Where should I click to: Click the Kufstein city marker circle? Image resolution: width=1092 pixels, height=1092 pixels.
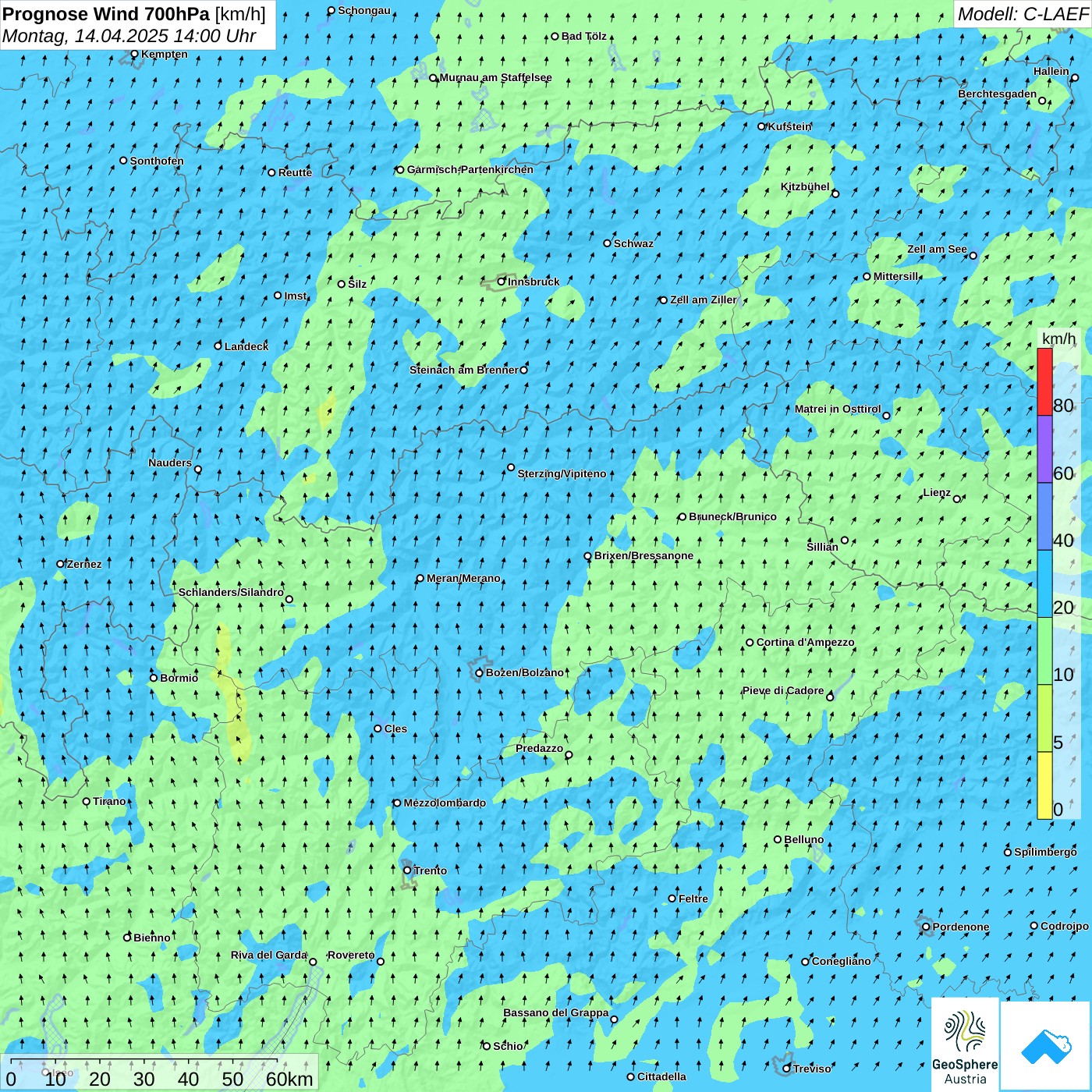(762, 126)
